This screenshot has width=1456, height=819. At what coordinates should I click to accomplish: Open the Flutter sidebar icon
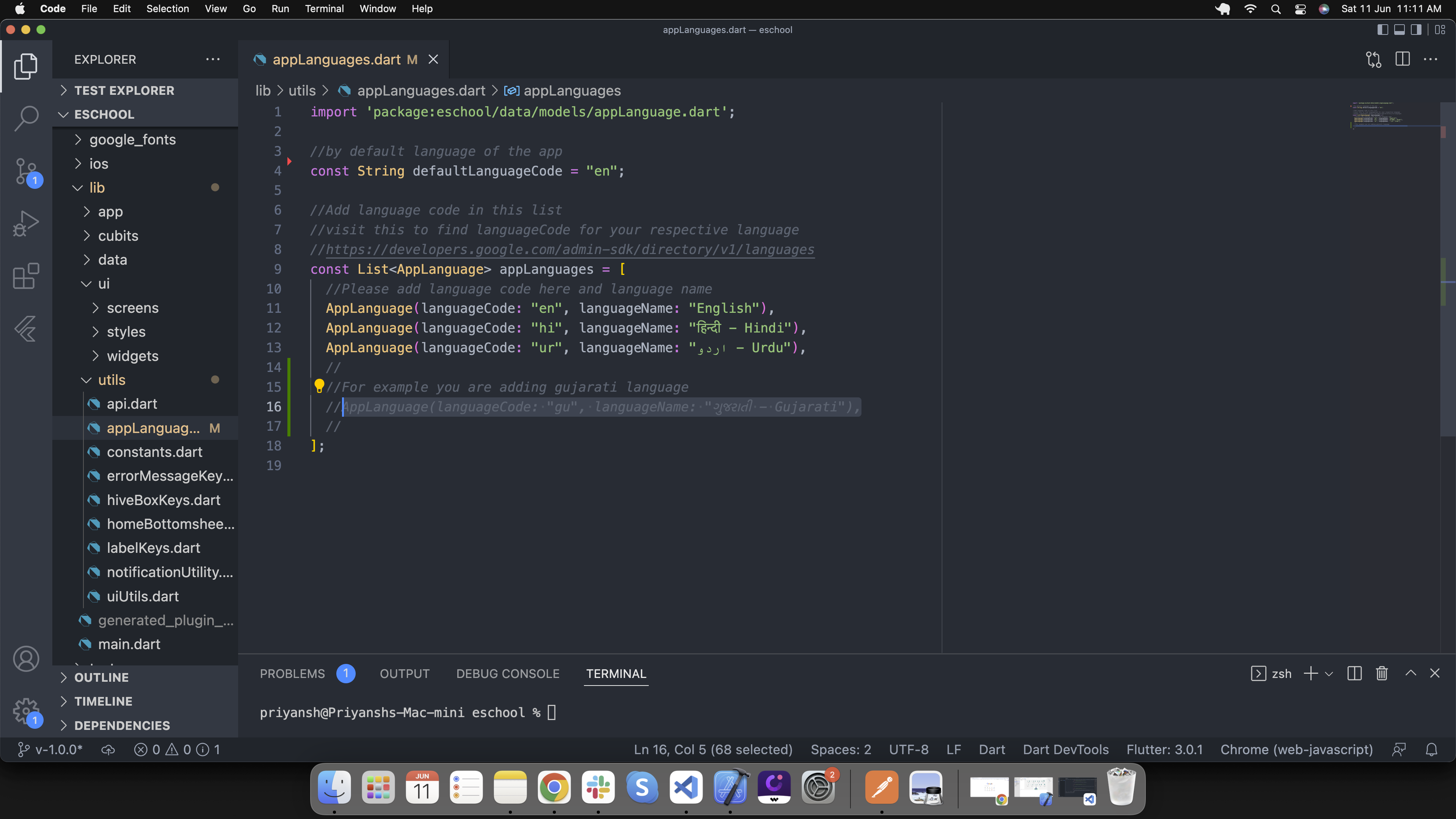point(26,328)
